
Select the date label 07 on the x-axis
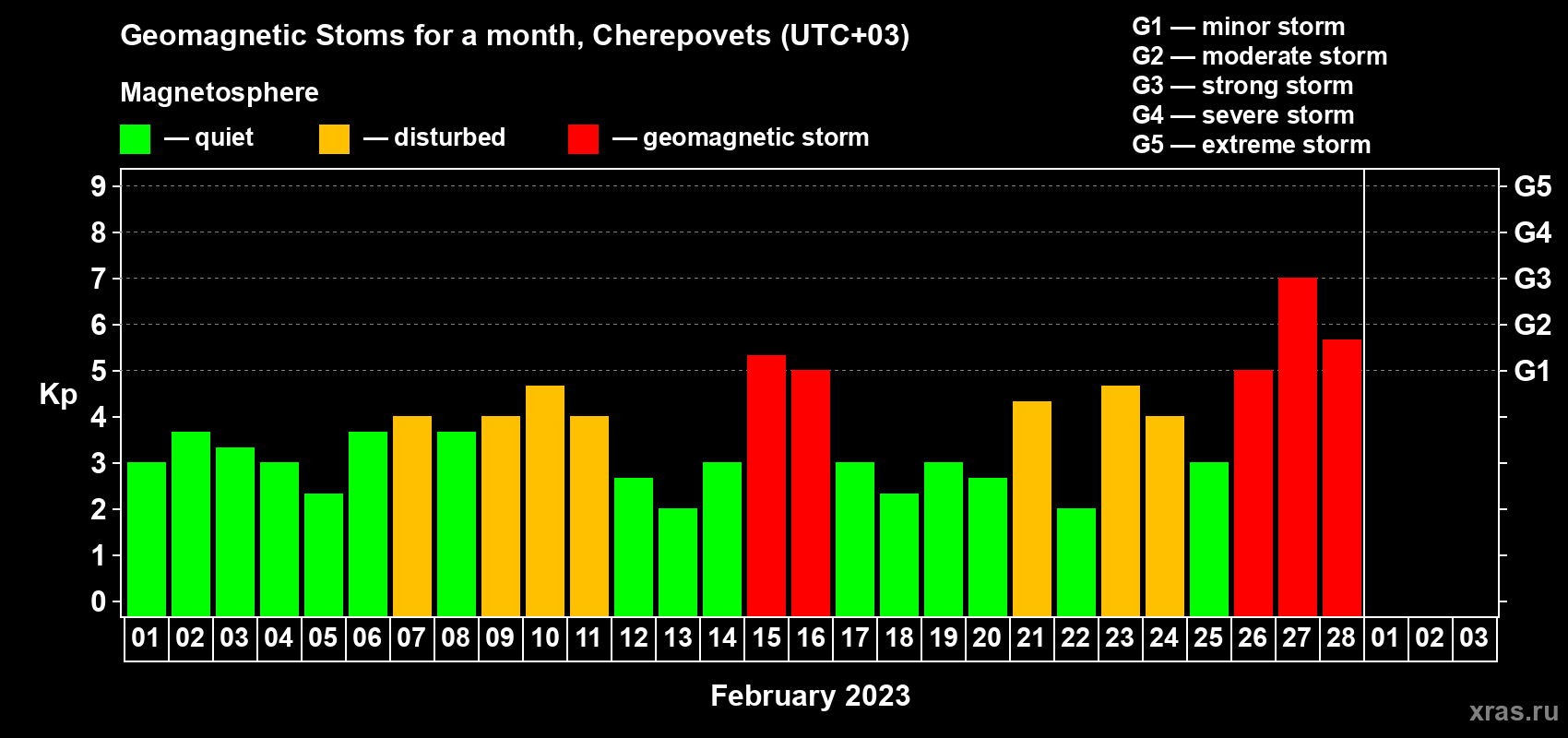point(411,638)
